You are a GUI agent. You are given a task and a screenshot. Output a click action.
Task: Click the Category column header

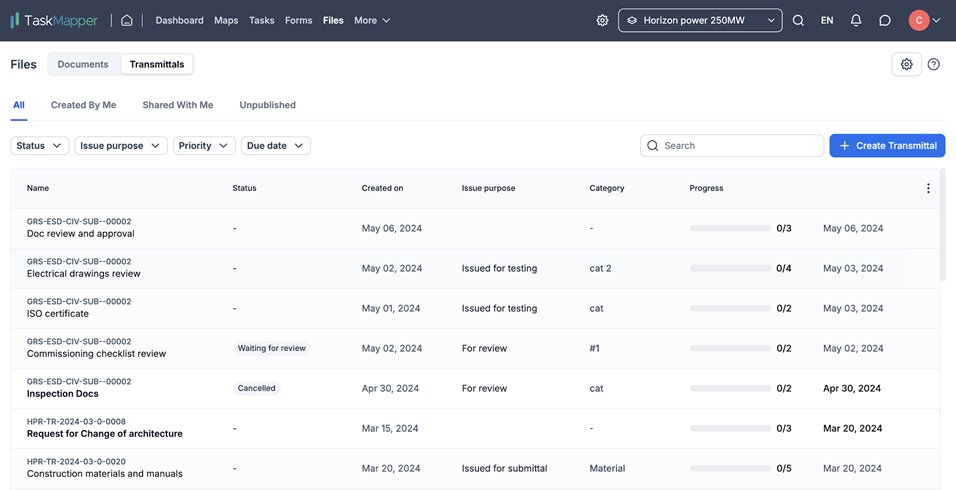(x=607, y=188)
